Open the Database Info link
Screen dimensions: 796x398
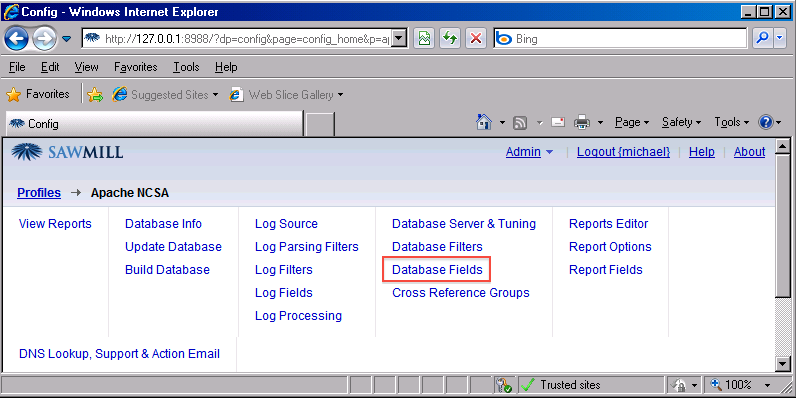click(x=163, y=224)
